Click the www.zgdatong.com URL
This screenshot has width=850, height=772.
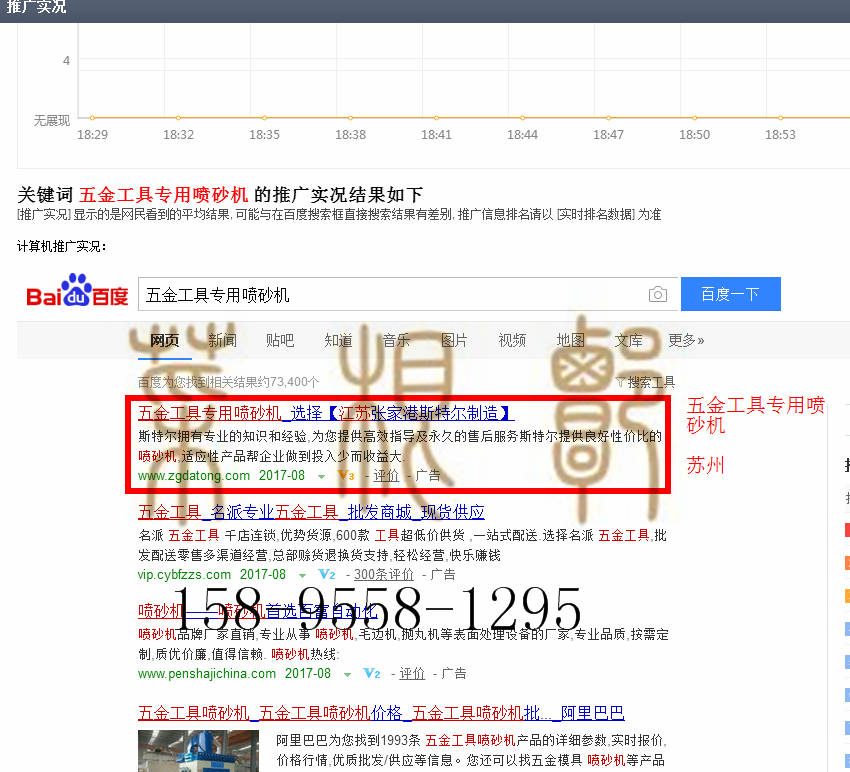[x=194, y=476]
